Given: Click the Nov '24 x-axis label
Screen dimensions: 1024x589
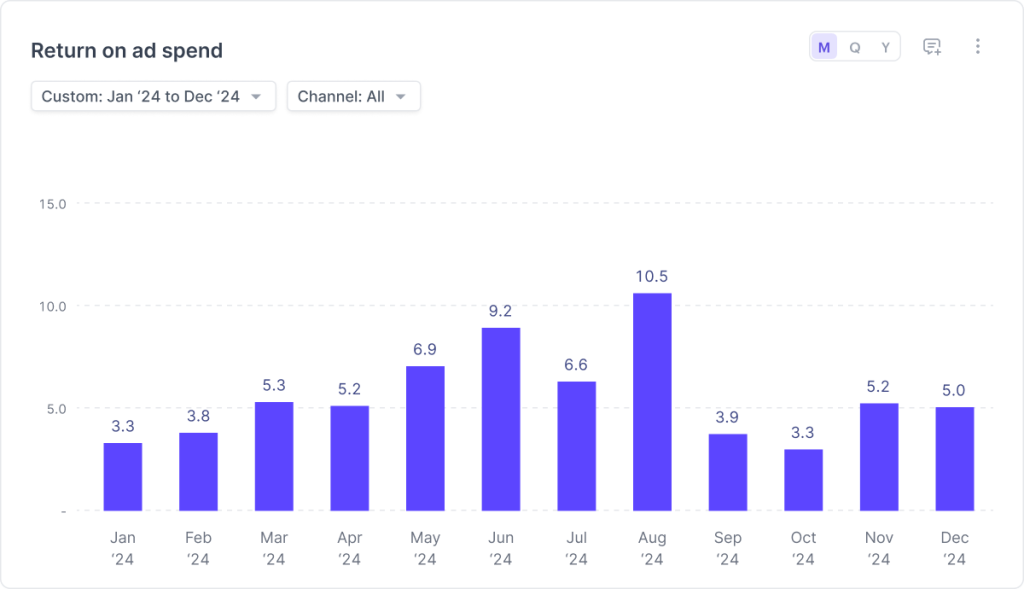Looking at the screenshot, I should click(x=879, y=548).
